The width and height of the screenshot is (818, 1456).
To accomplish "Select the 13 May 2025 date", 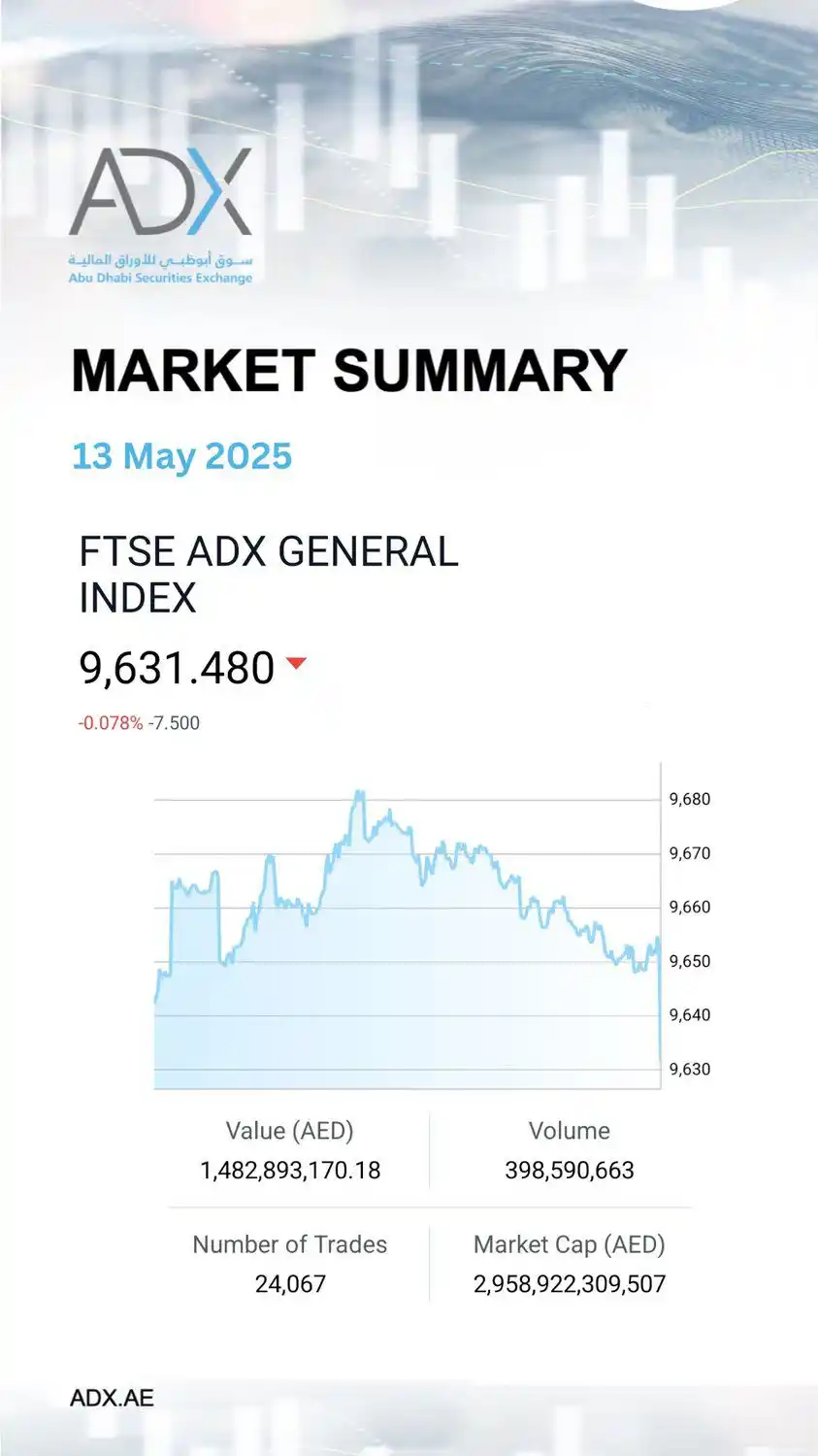I will 181,456.
